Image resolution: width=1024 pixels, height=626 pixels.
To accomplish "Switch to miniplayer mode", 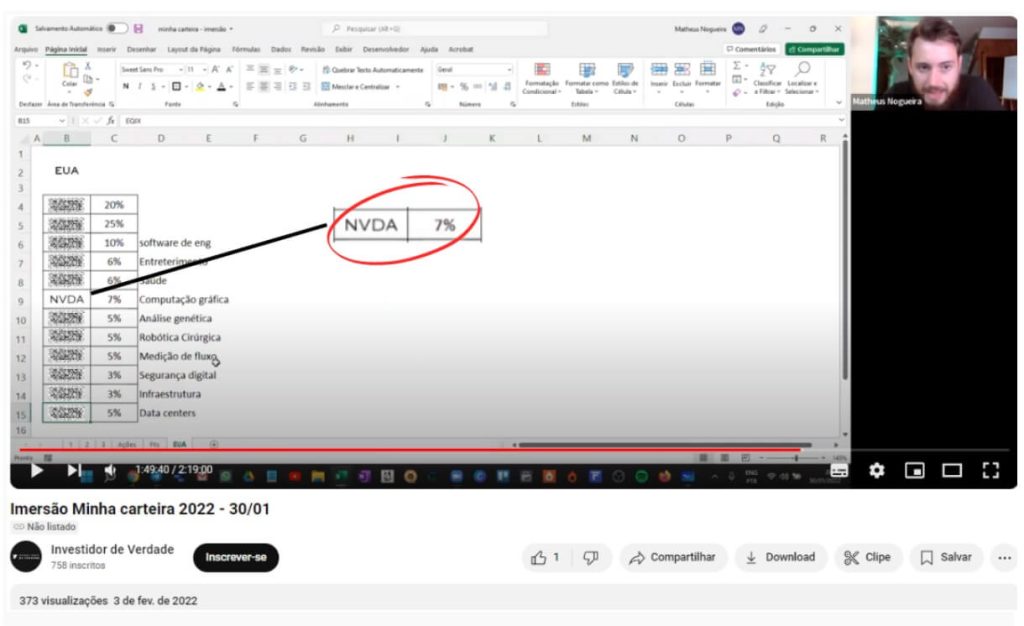I will tap(914, 470).
